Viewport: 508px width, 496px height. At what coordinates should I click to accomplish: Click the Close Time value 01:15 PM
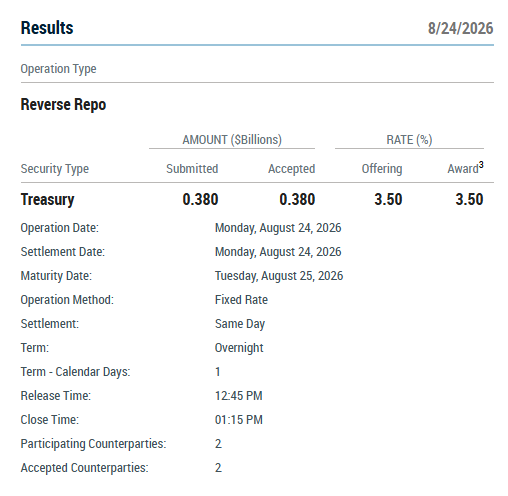(x=239, y=420)
